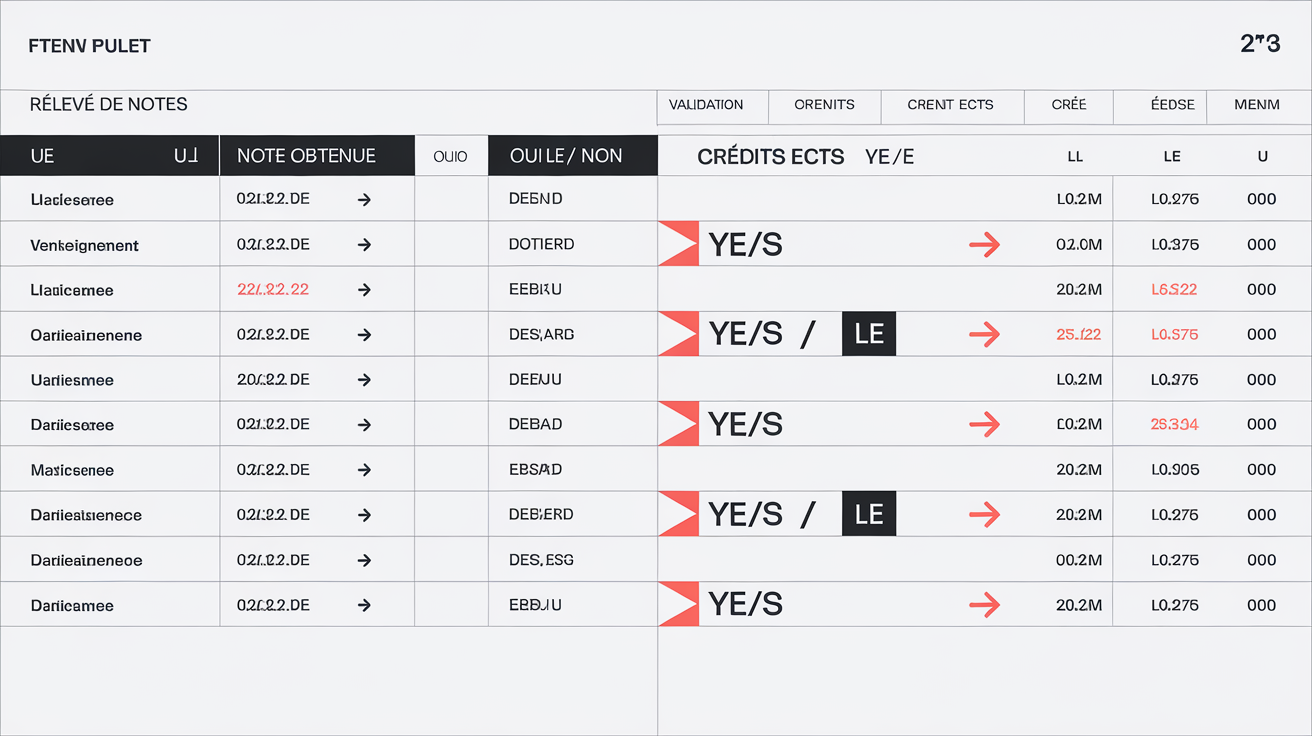Click the red arrow in the Venkeignenent row
Viewport: 1312px width, 736px height.
point(985,245)
